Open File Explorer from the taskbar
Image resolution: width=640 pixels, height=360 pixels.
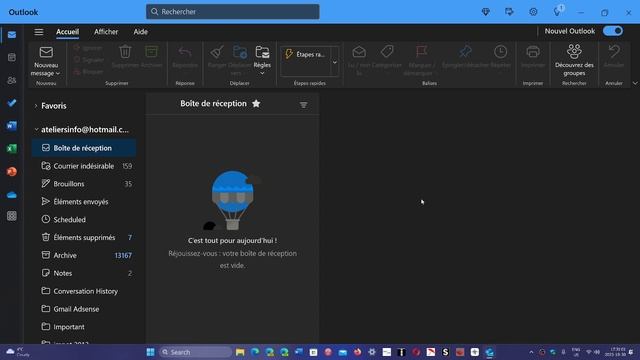pyautogui.click(x=240, y=352)
